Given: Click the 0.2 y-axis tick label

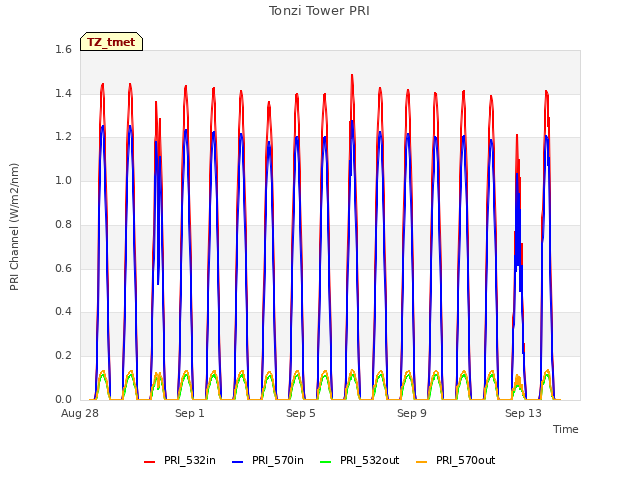Looking at the screenshot, I should tap(63, 355).
